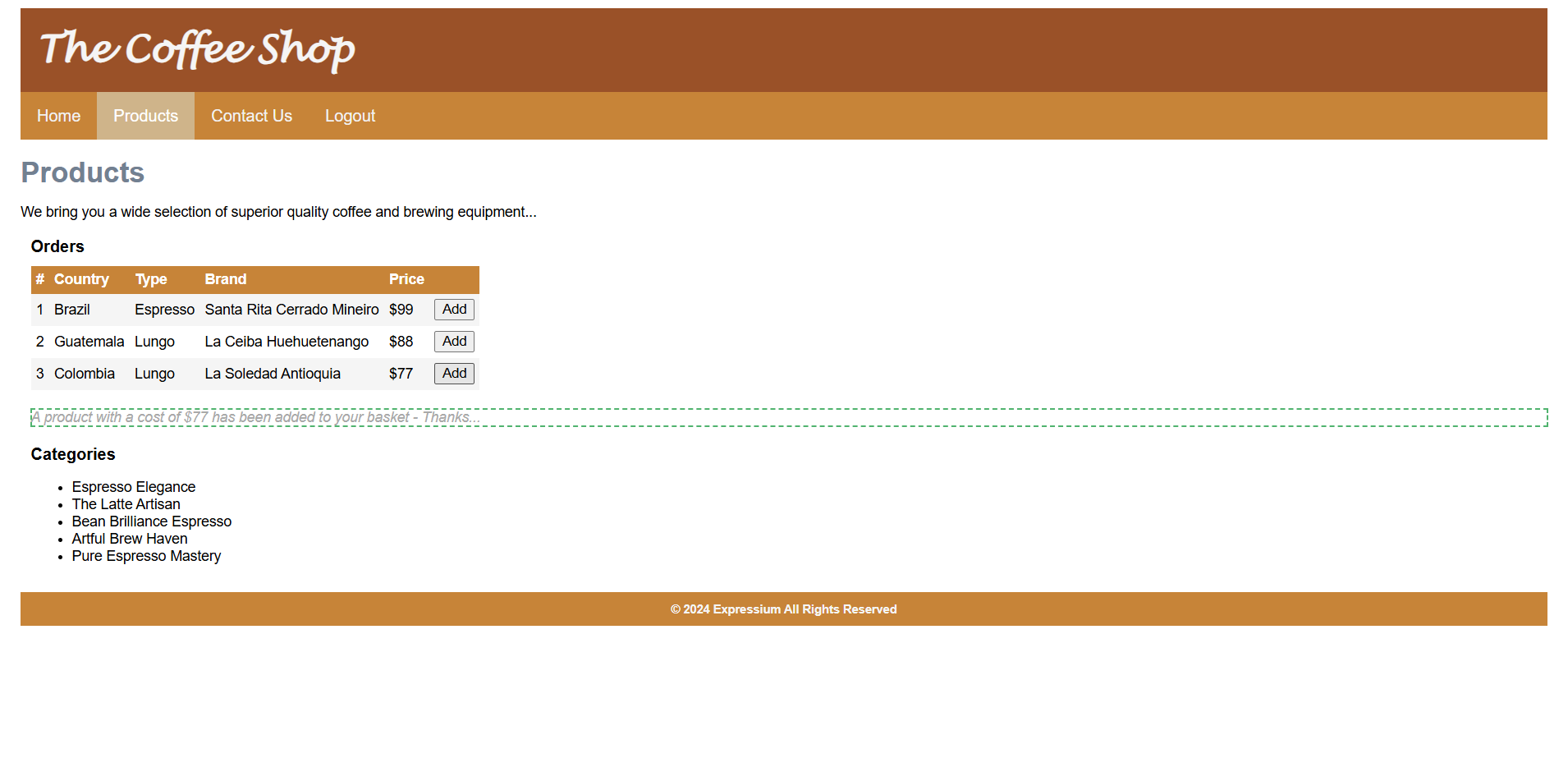Choose the Espresso Elegance category
This screenshot has width=1568, height=758.
point(134,487)
